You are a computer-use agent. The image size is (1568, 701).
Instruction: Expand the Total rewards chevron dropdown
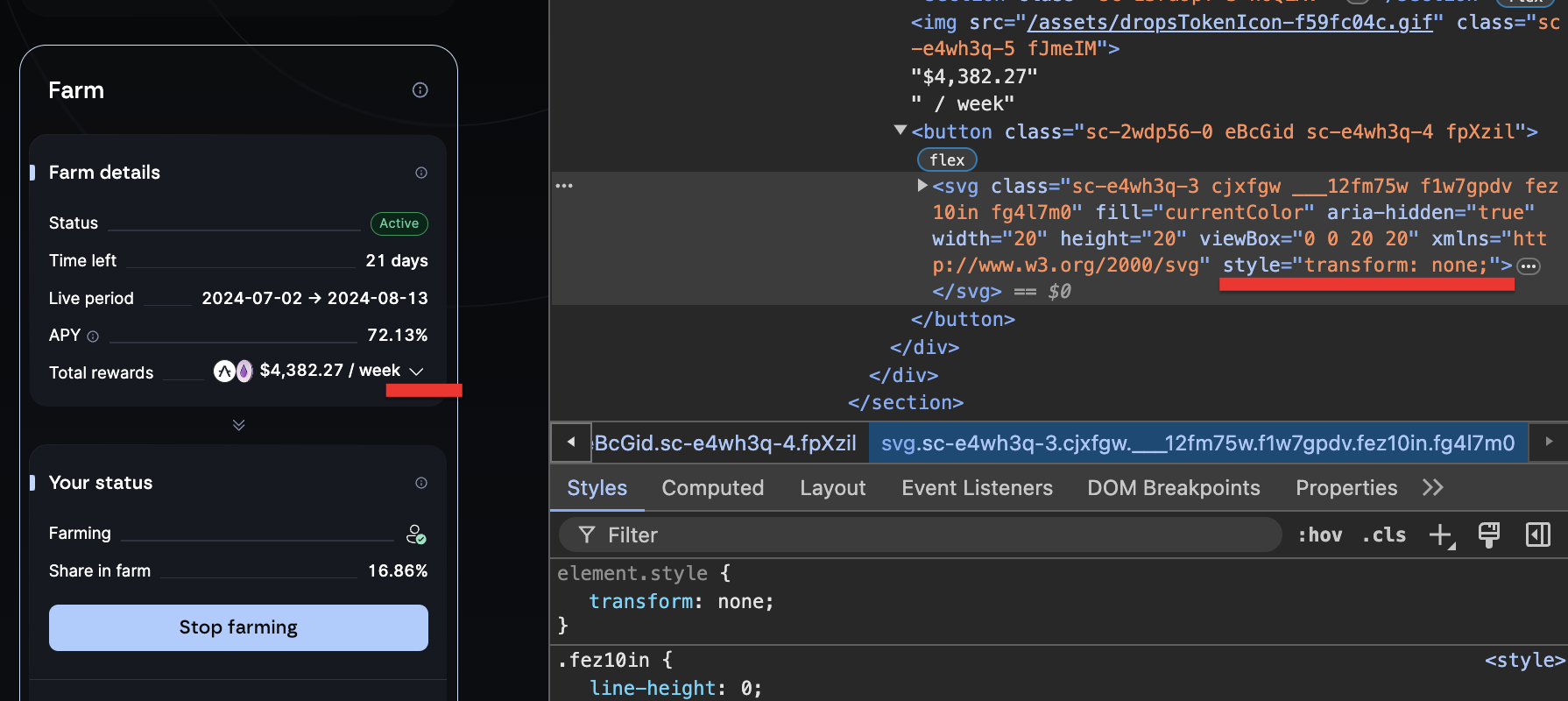pyautogui.click(x=417, y=372)
